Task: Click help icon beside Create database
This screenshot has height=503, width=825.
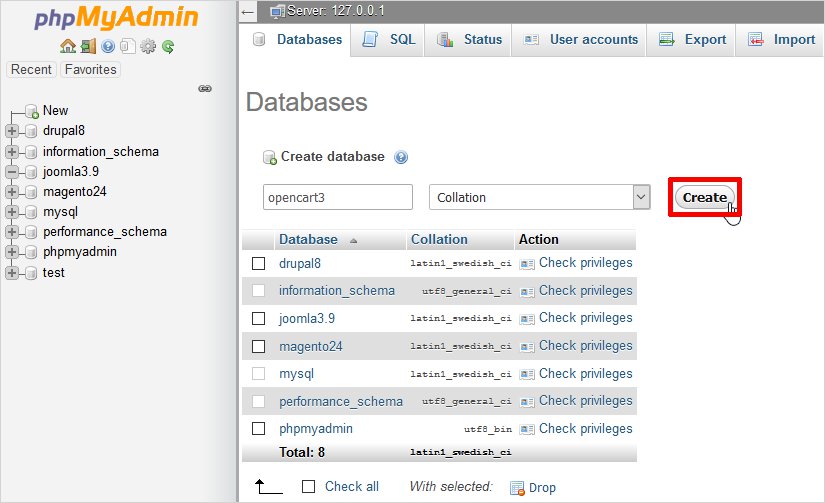Action: [x=401, y=157]
